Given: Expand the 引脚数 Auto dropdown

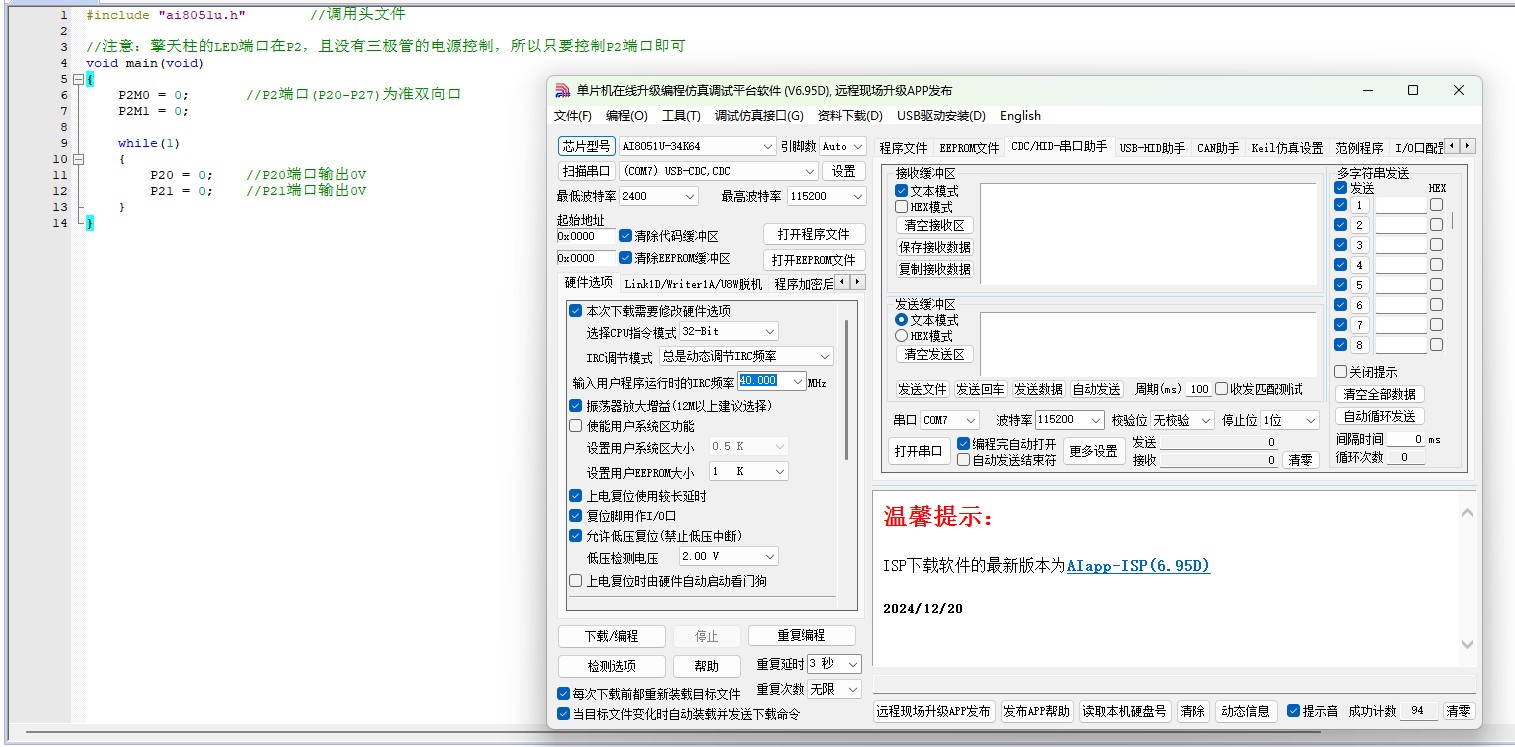Looking at the screenshot, I should click(x=857, y=146).
